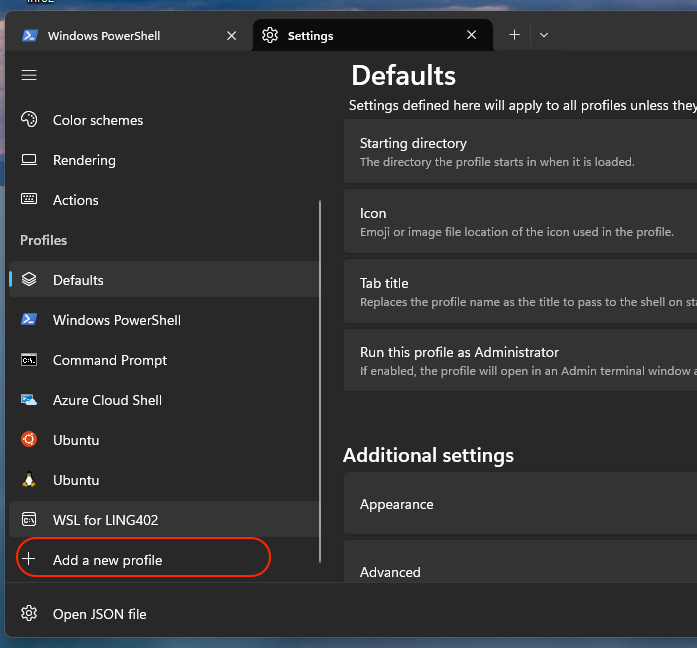Select the WSL for LING402 profile

tap(164, 519)
